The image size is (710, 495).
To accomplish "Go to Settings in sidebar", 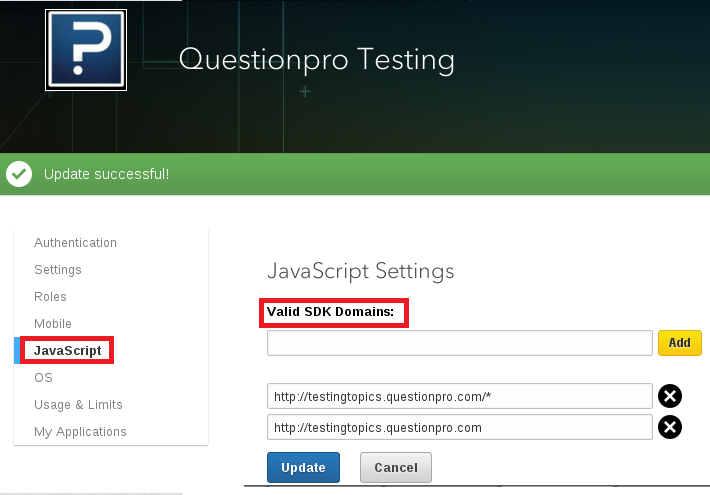I will coord(58,270).
